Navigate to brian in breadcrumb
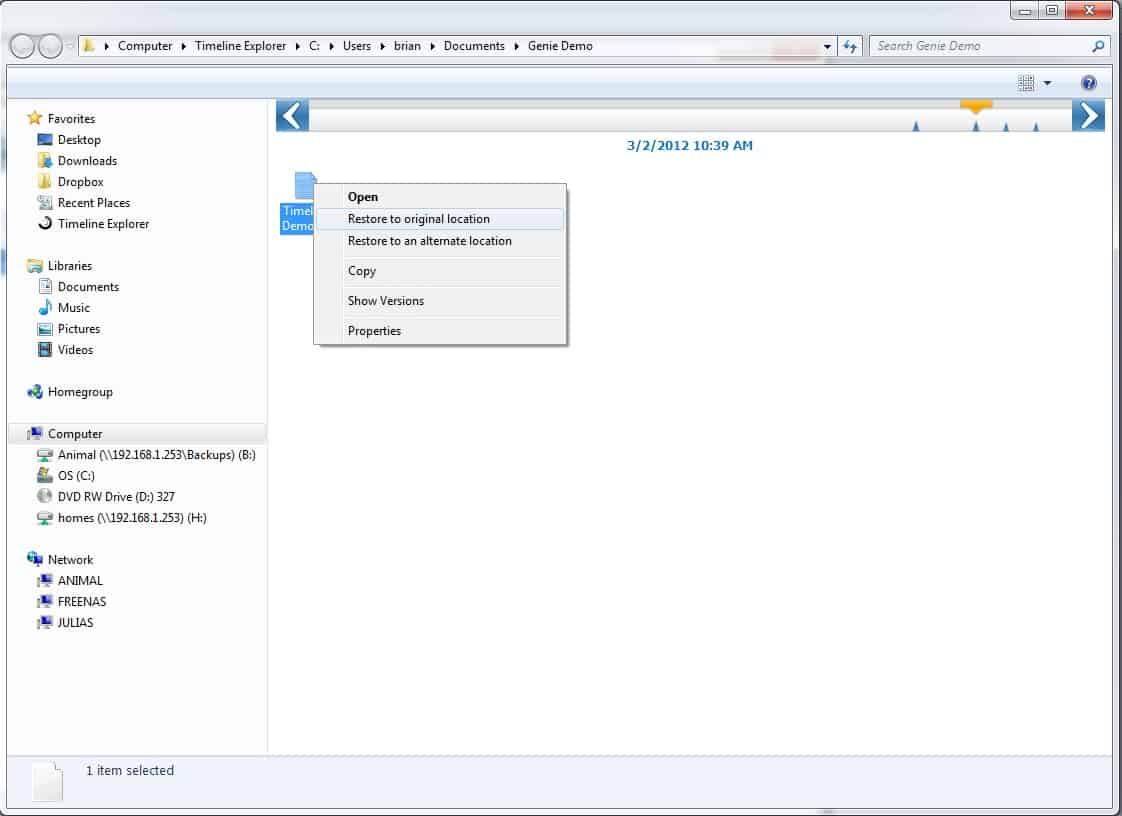This screenshot has height=816, width=1122. [407, 46]
